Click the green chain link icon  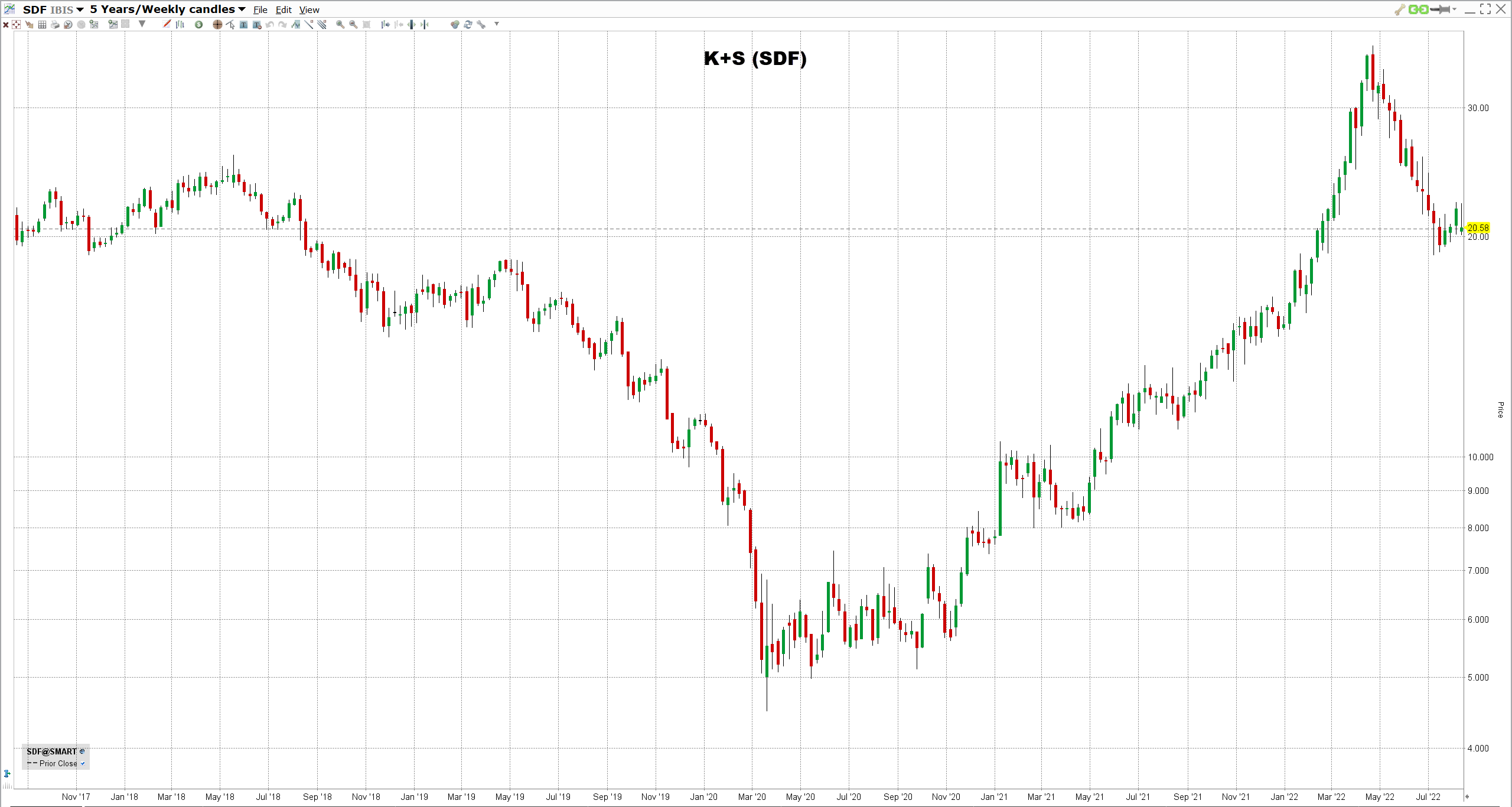[x=1418, y=9]
